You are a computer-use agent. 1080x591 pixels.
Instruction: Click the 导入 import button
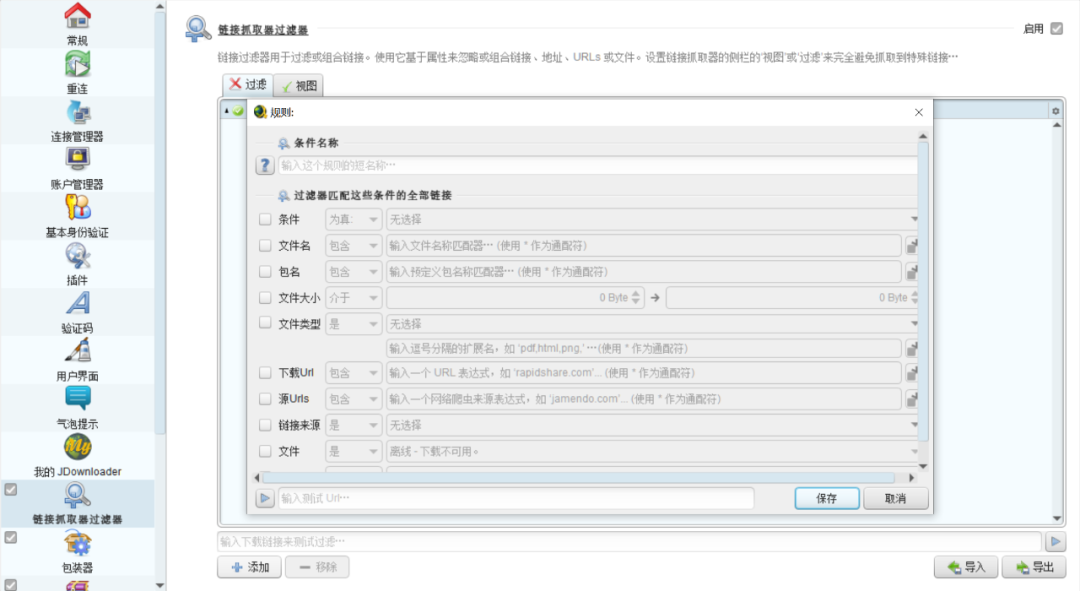(x=966, y=567)
